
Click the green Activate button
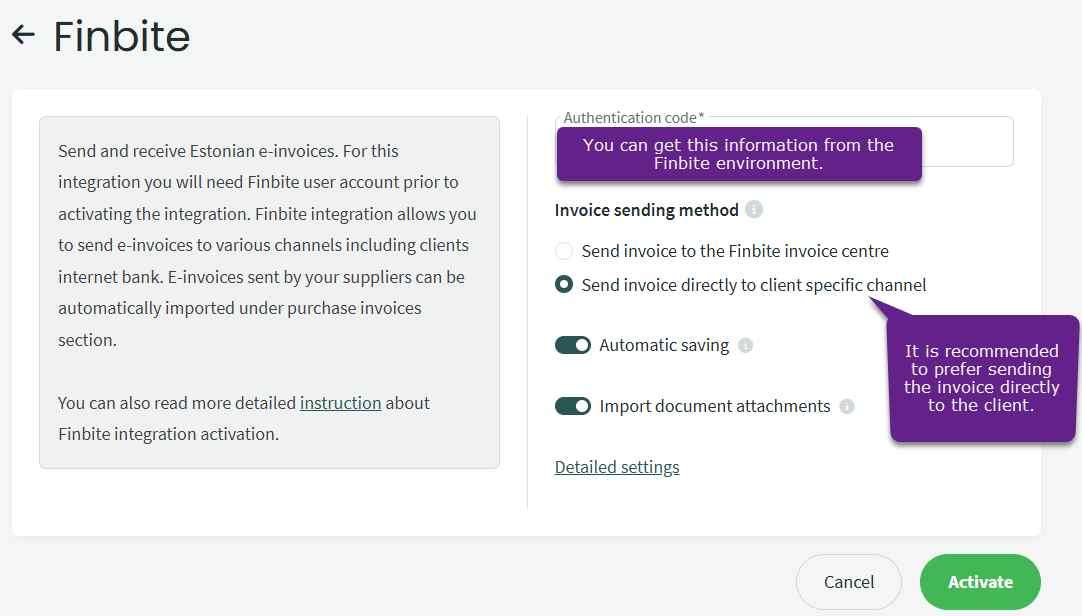coord(980,582)
